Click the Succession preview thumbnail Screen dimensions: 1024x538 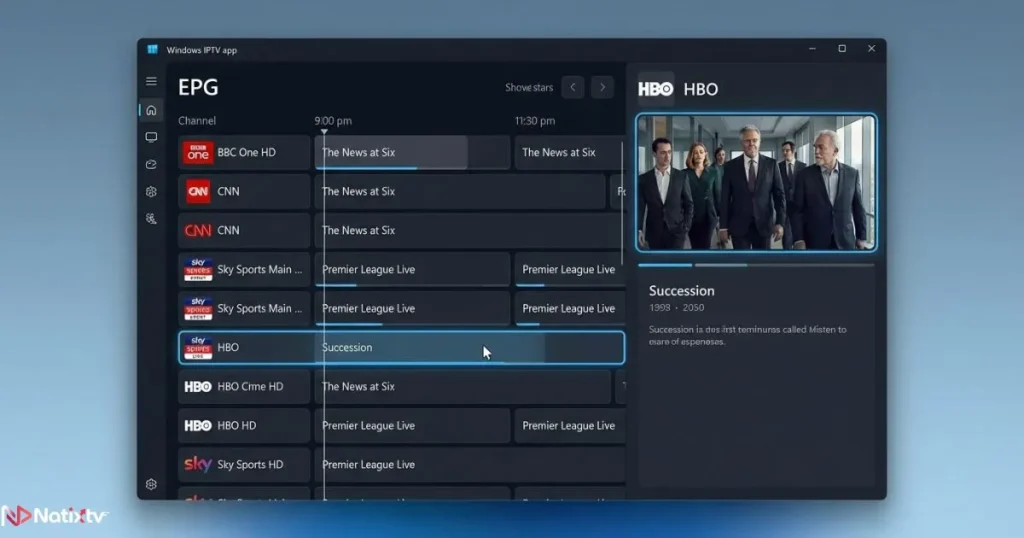click(x=756, y=183)
